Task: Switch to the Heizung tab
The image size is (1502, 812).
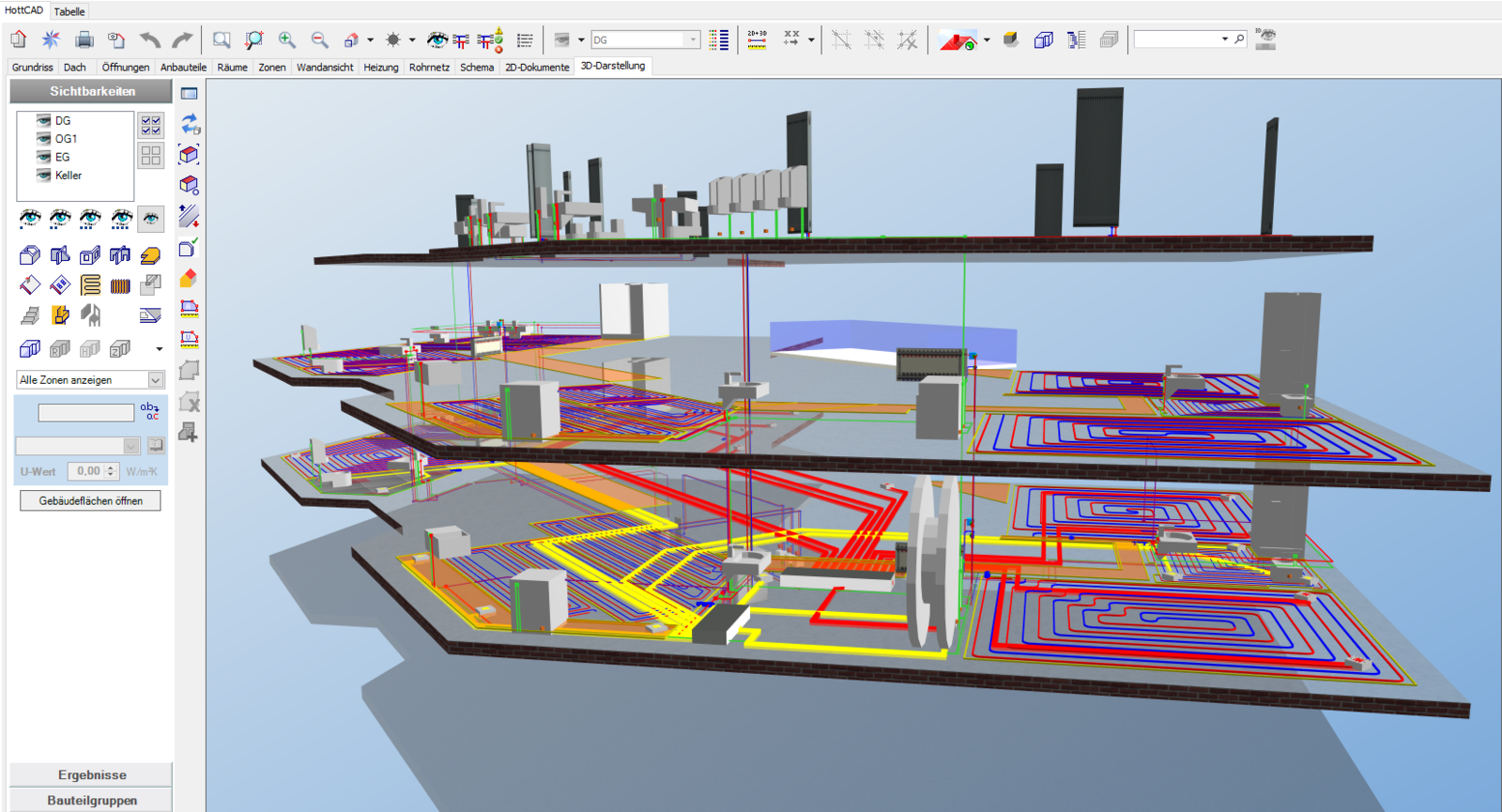Action: point(380,68)
